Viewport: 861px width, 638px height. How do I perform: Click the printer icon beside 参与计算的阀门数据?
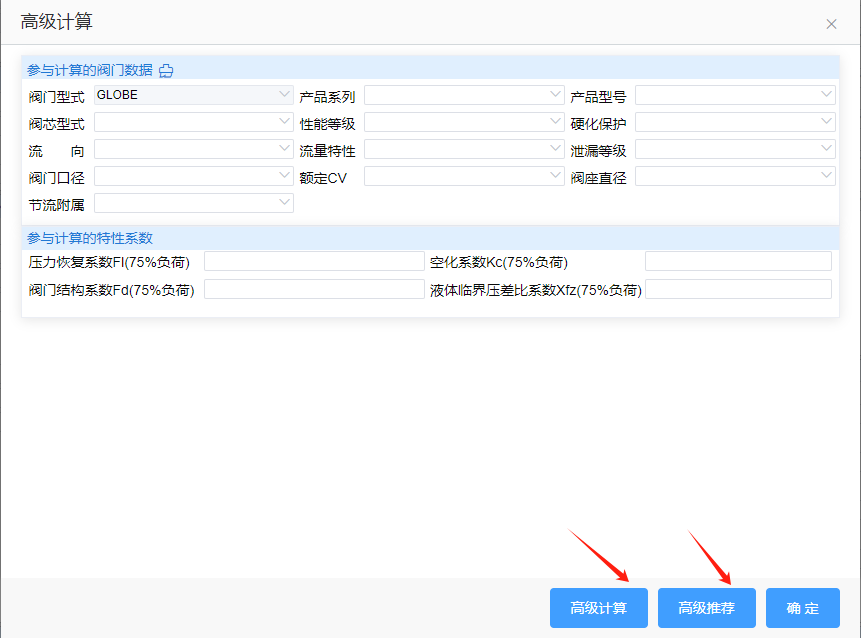(x=167, y=70)
